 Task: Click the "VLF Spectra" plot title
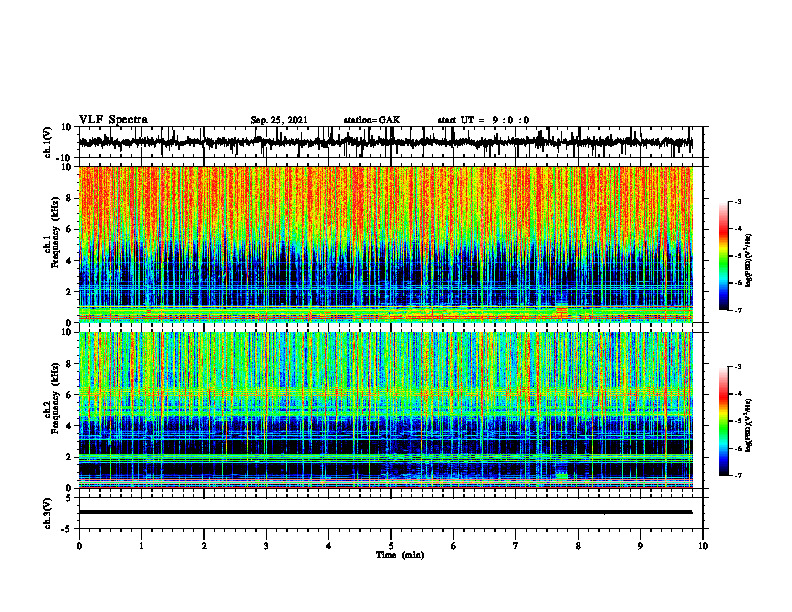point(113,120)
